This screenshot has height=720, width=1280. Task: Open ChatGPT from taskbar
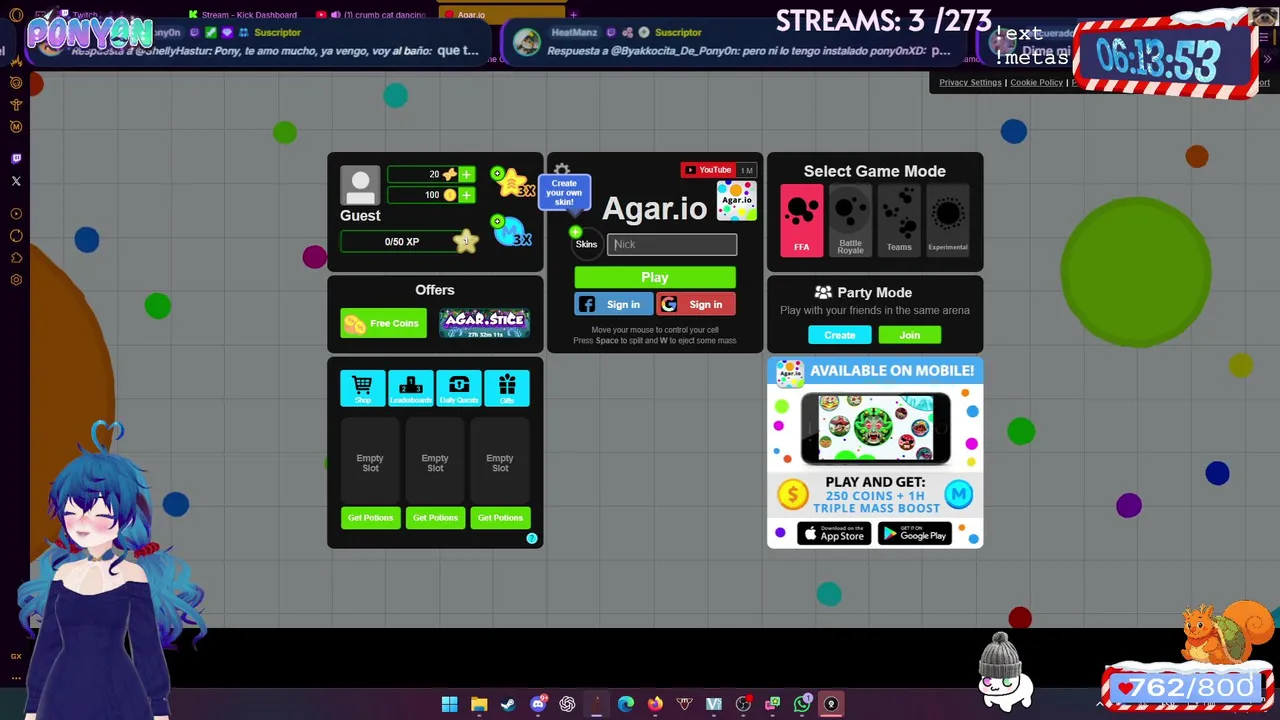pos(567,704)
